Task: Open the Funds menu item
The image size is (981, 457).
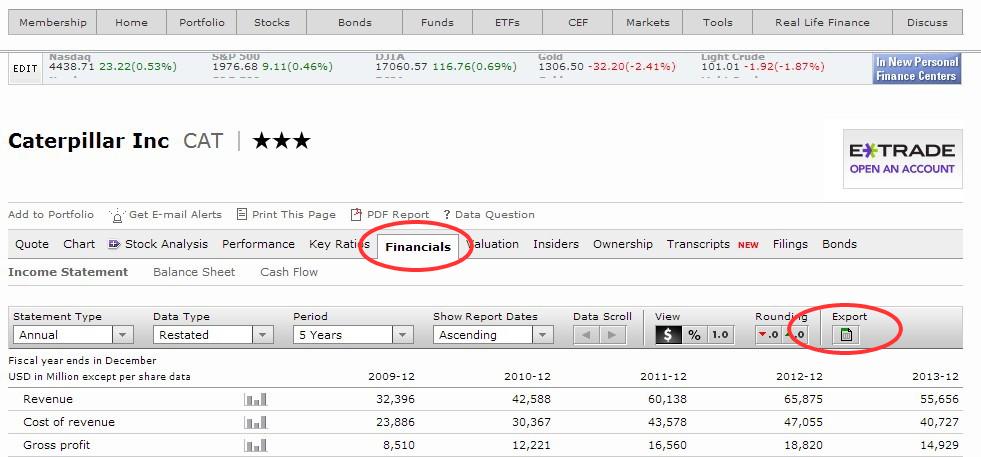Action: [x=437, y=23]
